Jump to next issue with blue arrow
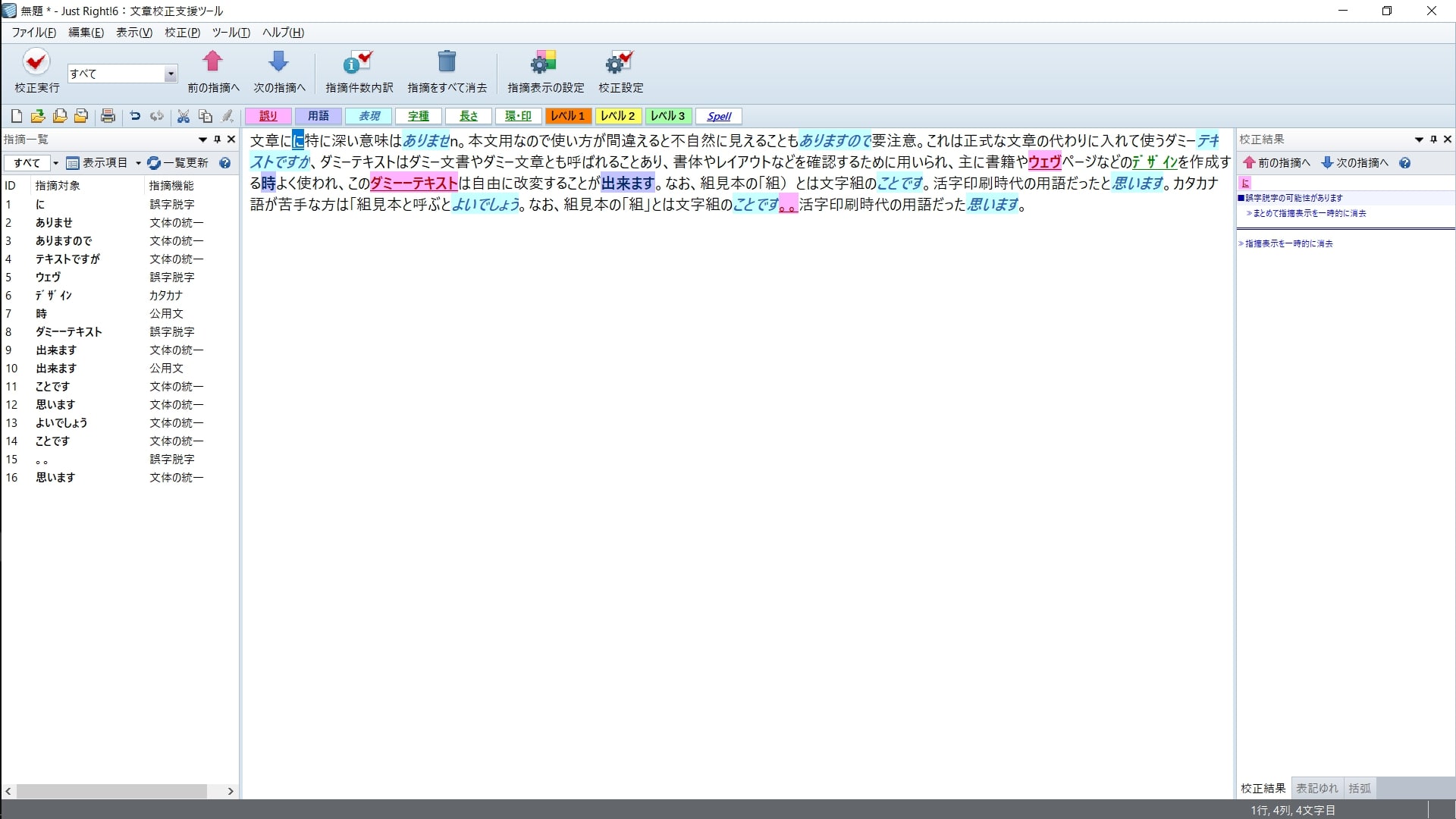The height and width of the screenshot is (819, 1456). [x=278, y=62]
